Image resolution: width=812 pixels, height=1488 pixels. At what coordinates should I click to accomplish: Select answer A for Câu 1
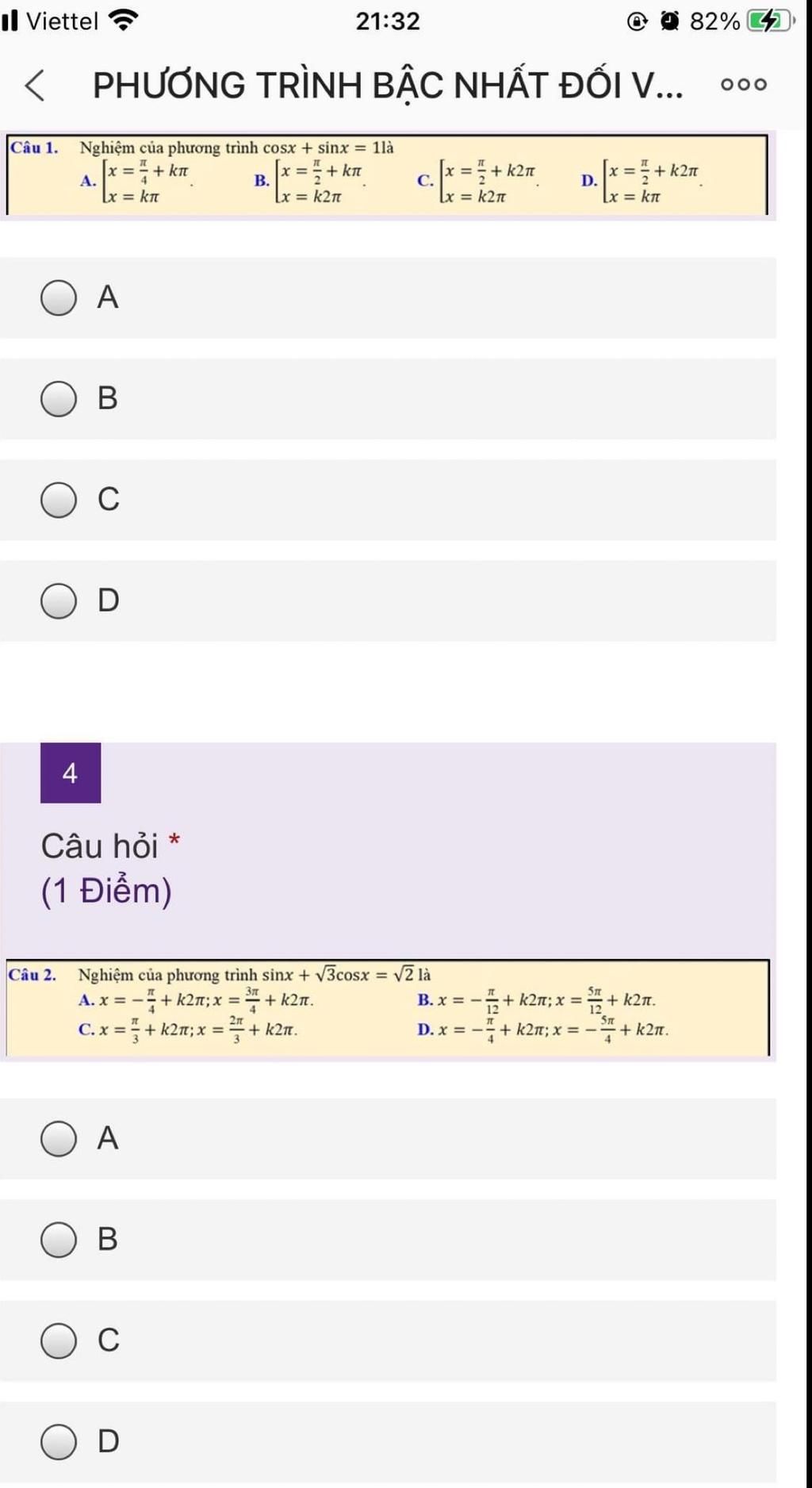[59, 298]
